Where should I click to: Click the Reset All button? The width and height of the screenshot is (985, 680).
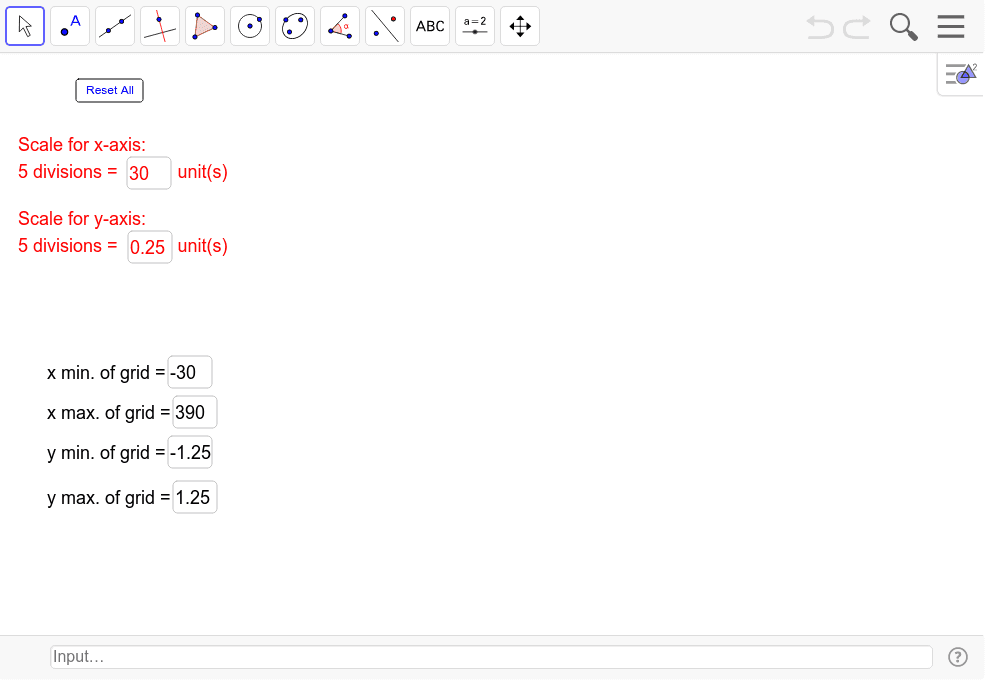pos(109,90)
